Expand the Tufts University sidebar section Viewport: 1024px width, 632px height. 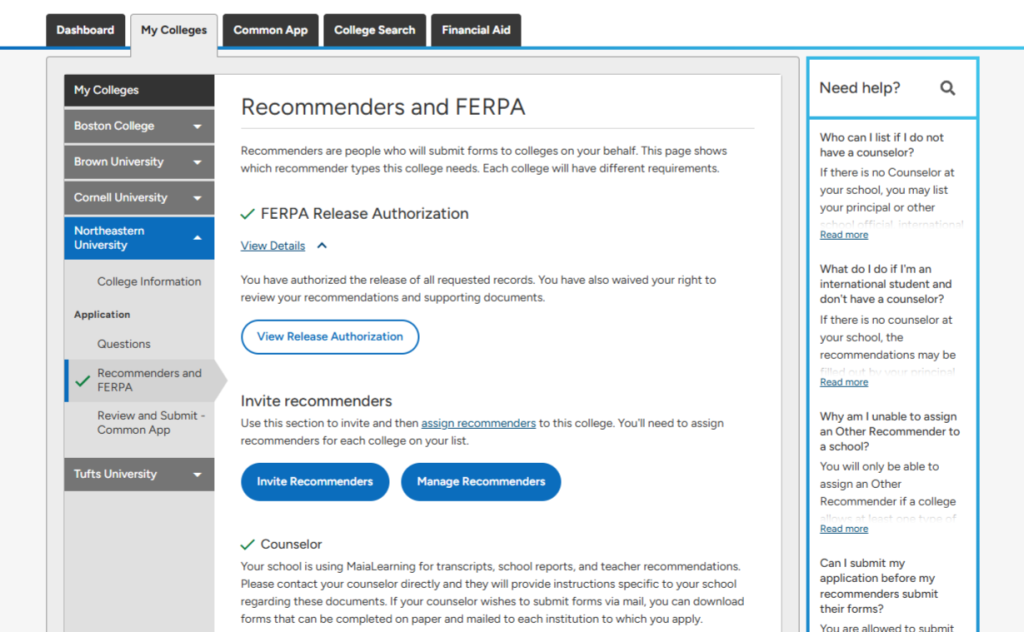(x=197, y=475)
